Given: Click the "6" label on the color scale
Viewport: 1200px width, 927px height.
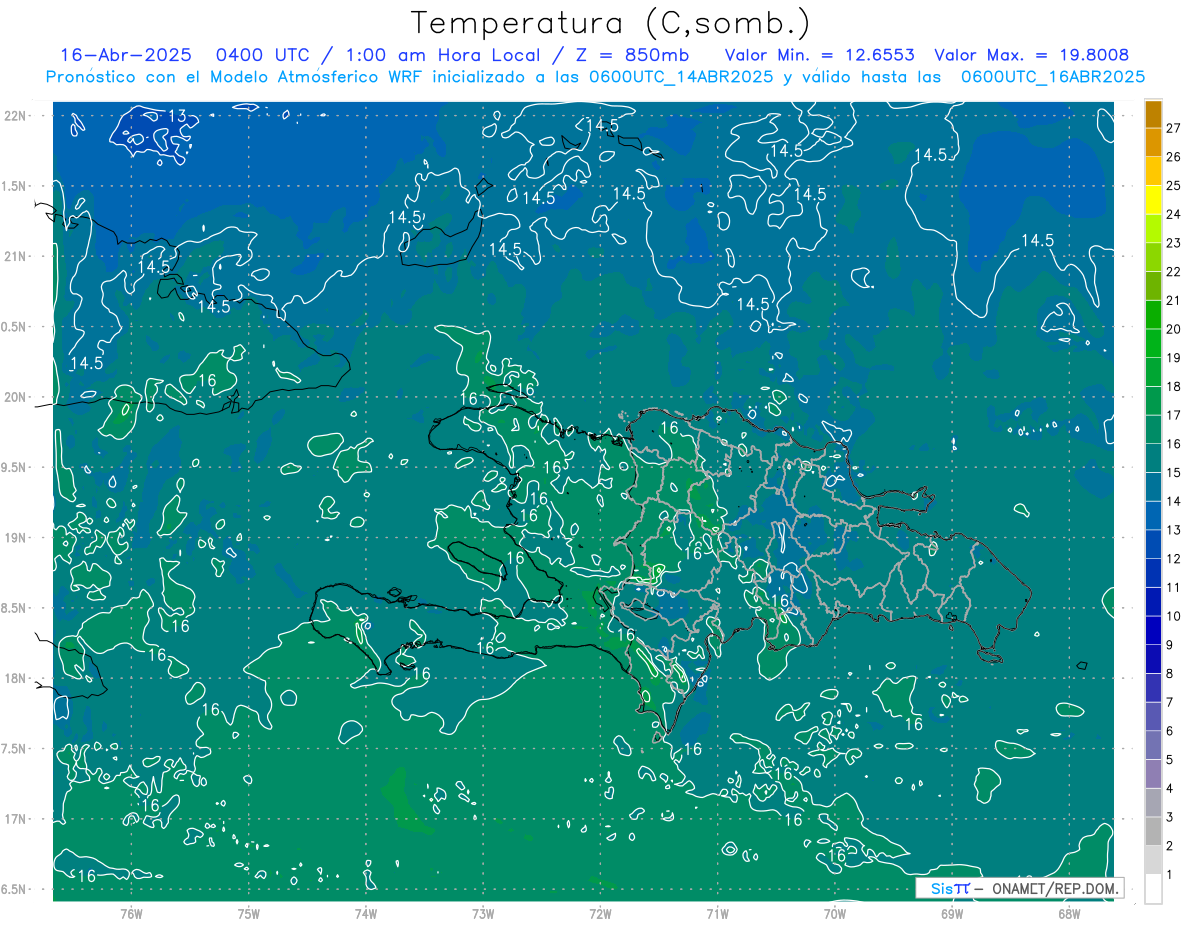Looking at the screenshot, I should pyautogui.click(x=1170, y=731).
